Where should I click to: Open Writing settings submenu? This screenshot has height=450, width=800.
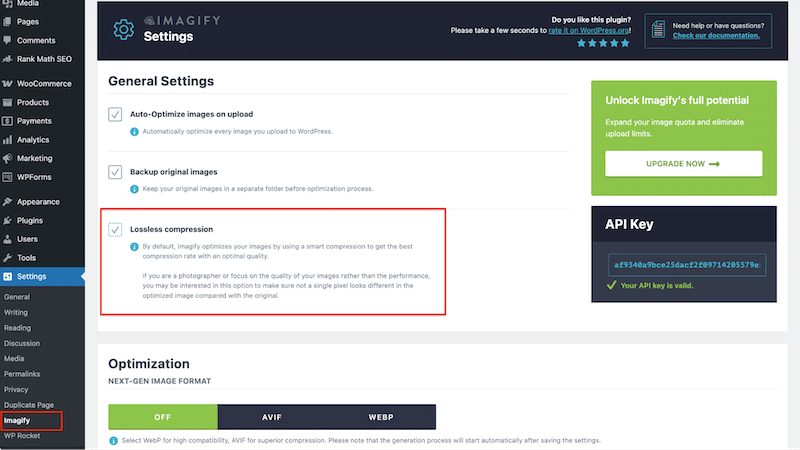tap(16, 312)
